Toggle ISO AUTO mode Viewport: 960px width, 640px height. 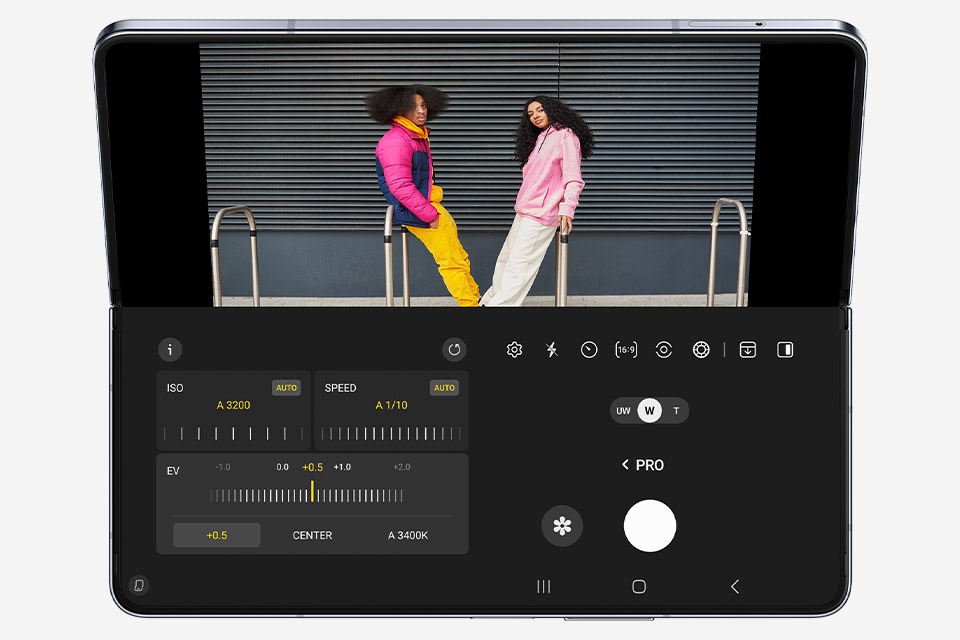pos(286,388)
